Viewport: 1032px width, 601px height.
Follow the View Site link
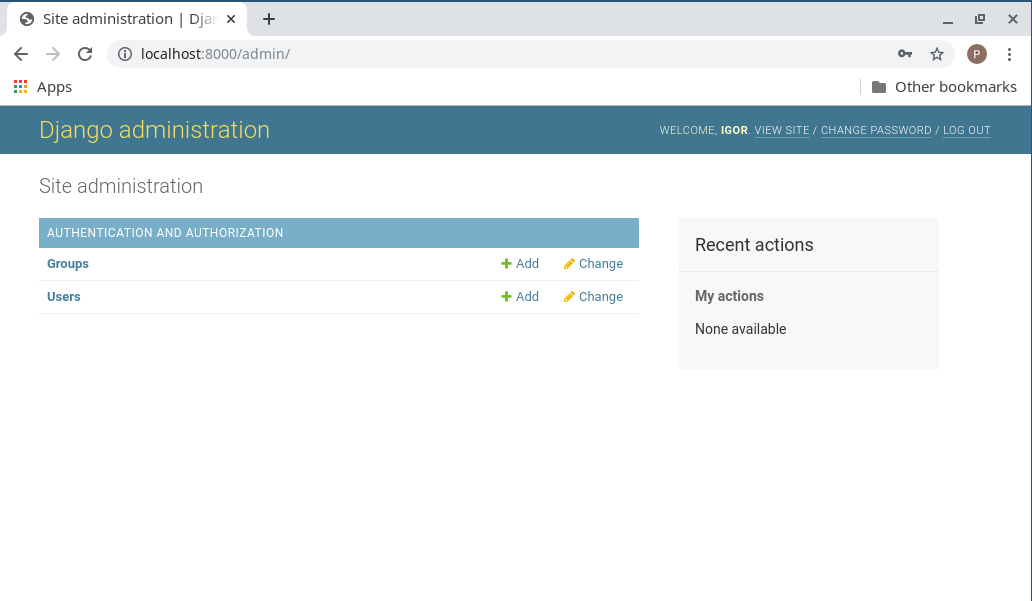[x=782, y=130]
